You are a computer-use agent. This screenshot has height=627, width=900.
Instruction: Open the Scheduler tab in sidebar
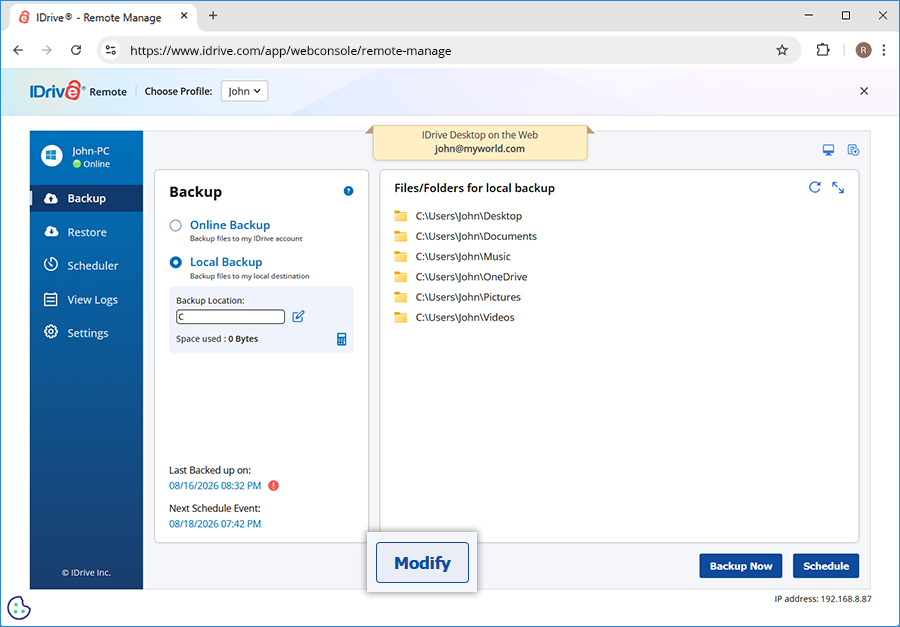(87, 265)
